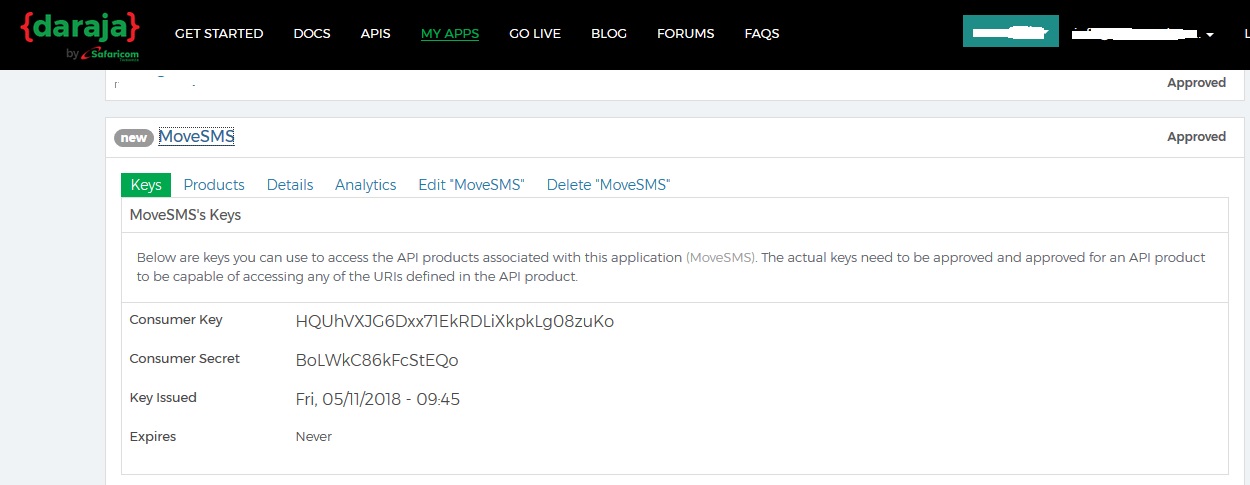Click the Approved status of MoveSMS
The image size is (1250, 485).
[x=1196, y=137]
